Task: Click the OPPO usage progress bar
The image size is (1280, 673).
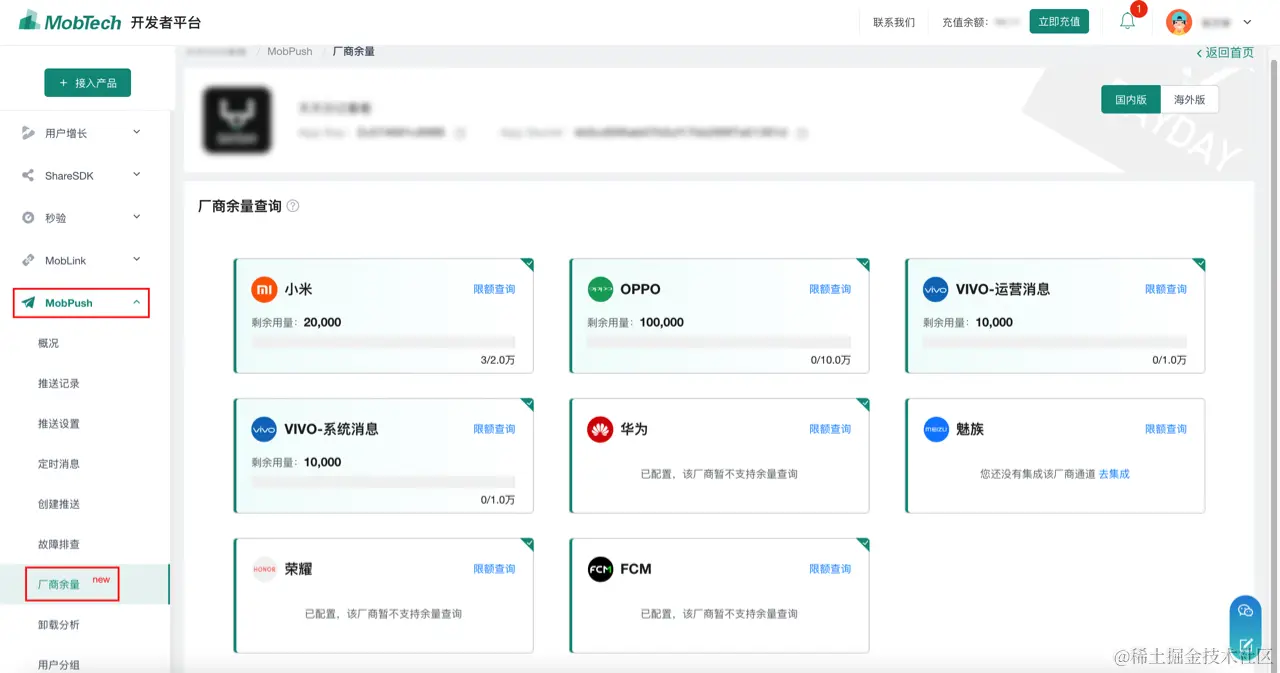Action: coord(719,342)
